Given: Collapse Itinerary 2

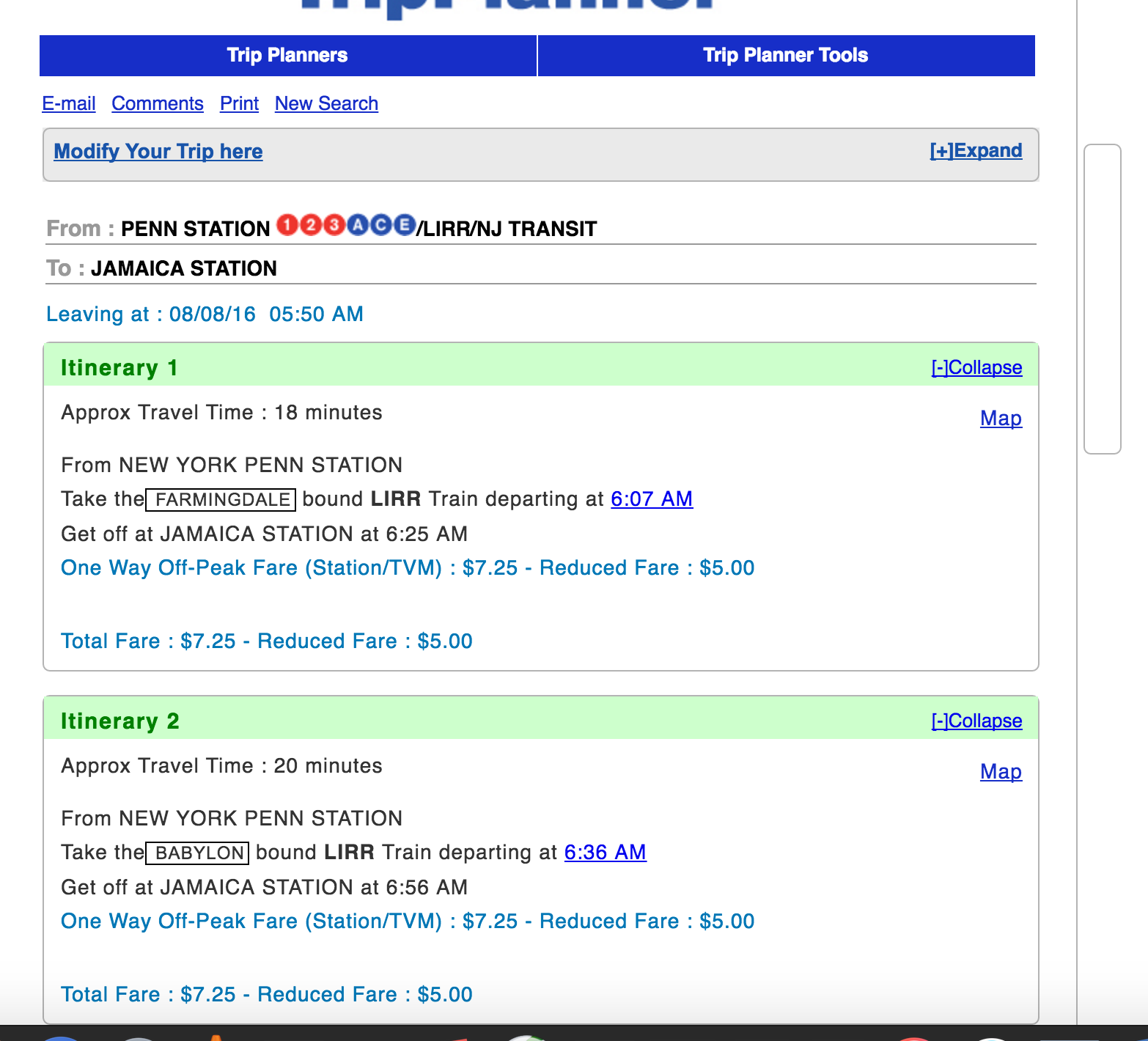Looking at the screenshot, I should 976,721.
